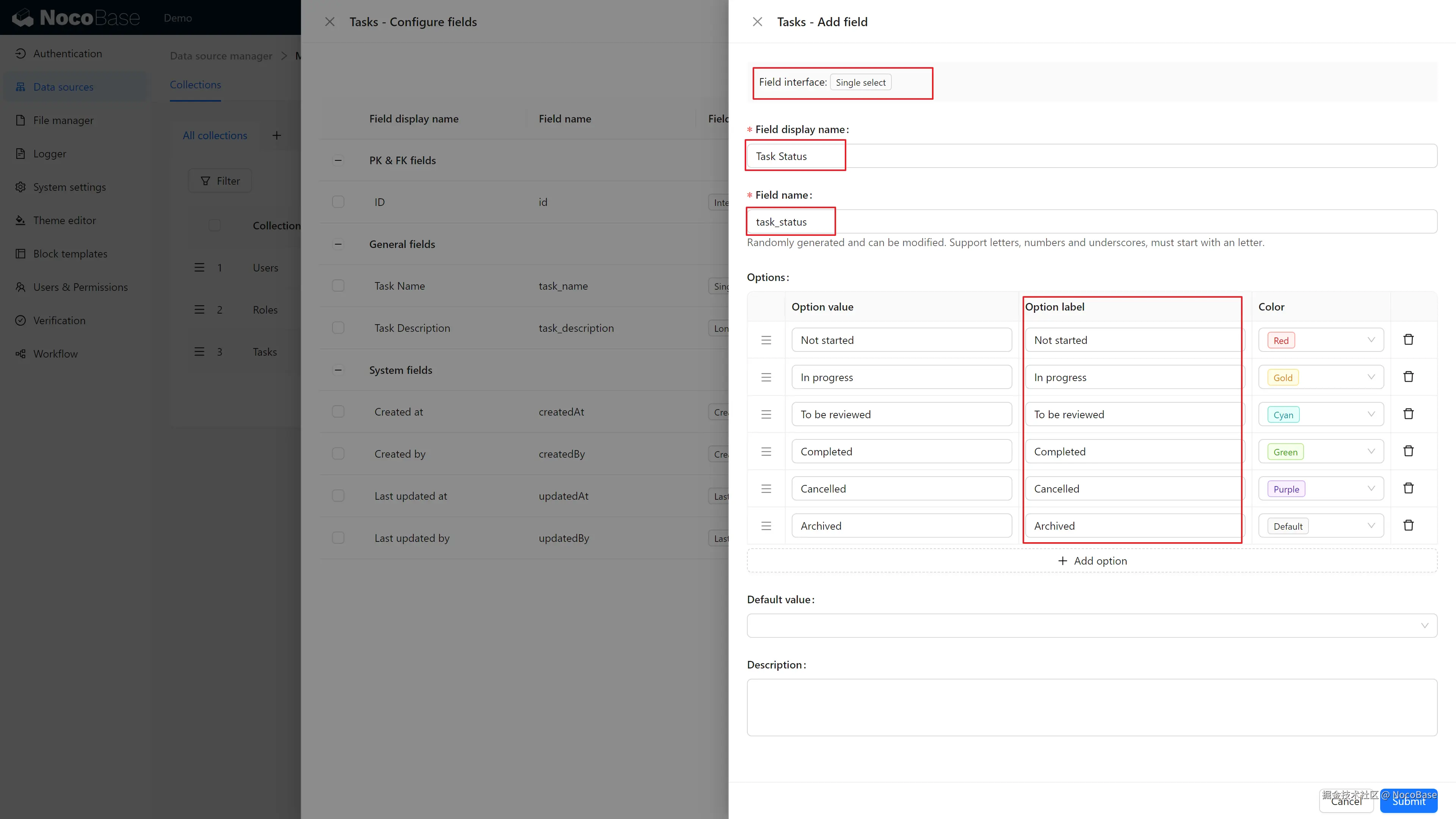Check the Task Name field checkbox
Screen dimensions: 1456x819
338,286
